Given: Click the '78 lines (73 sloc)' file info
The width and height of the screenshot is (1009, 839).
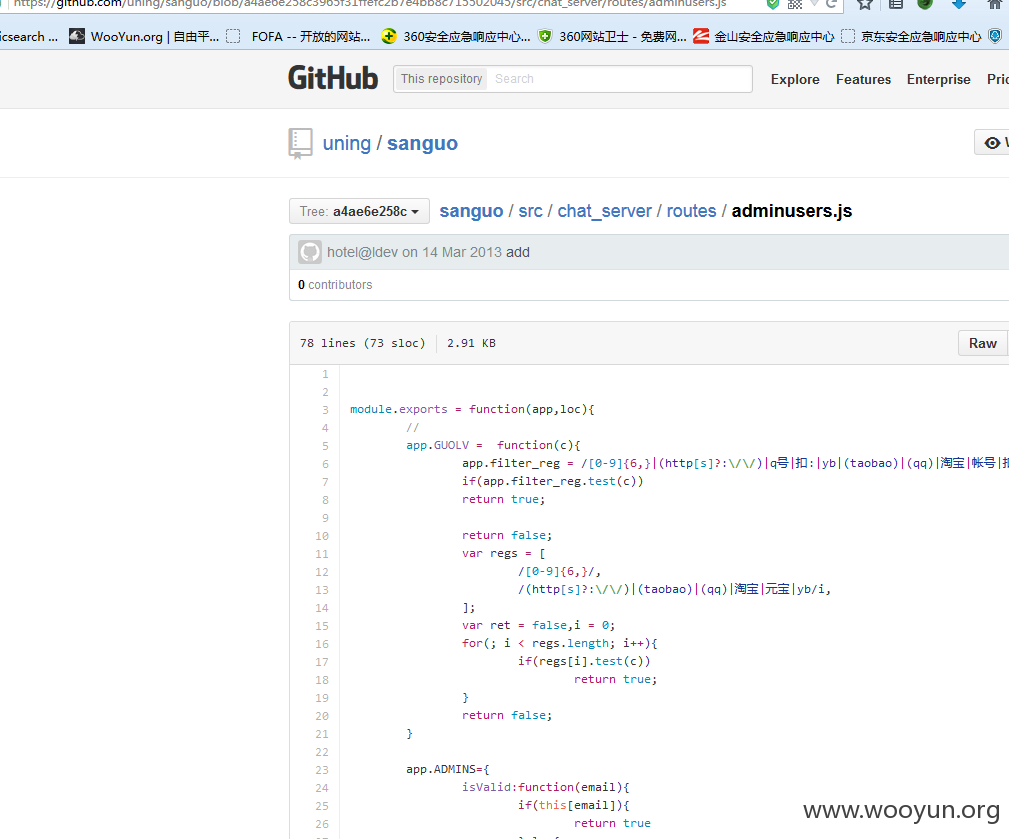Looking at the screenshot, I should [x=362, y=343].
